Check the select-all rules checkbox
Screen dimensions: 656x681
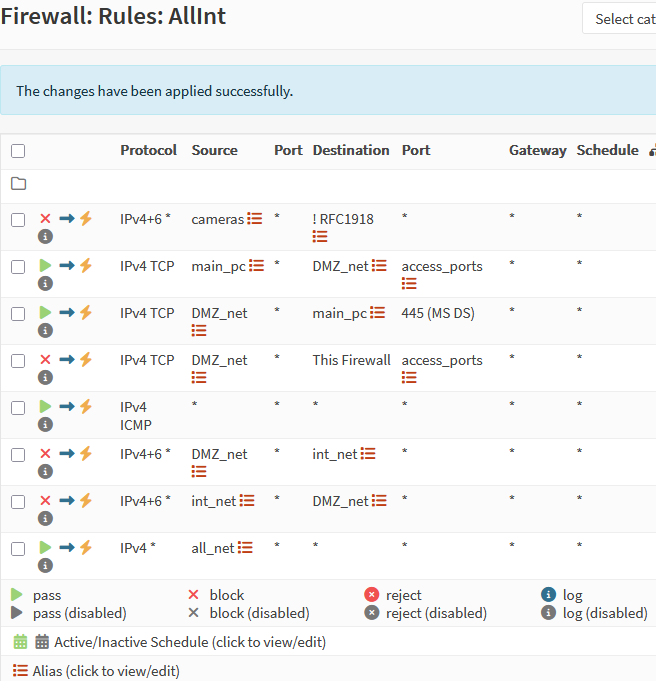pyautogui.click(x=18, y=151)
